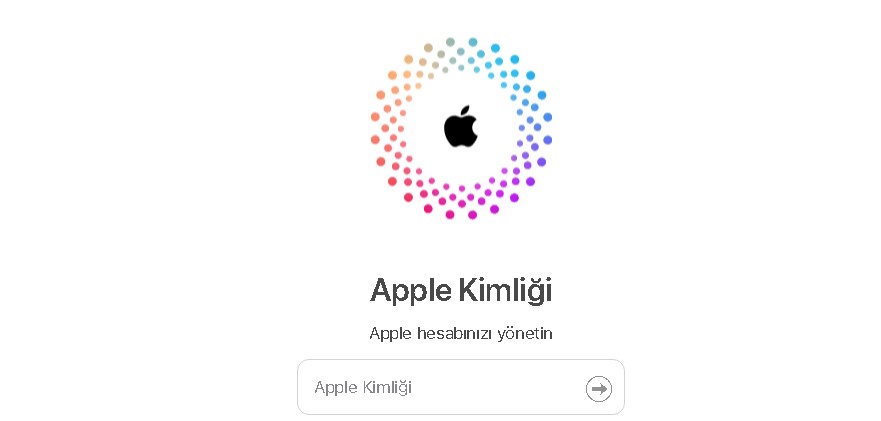
Task: Click the continue arrow in Apple Kimliği field
Action: 598,388
